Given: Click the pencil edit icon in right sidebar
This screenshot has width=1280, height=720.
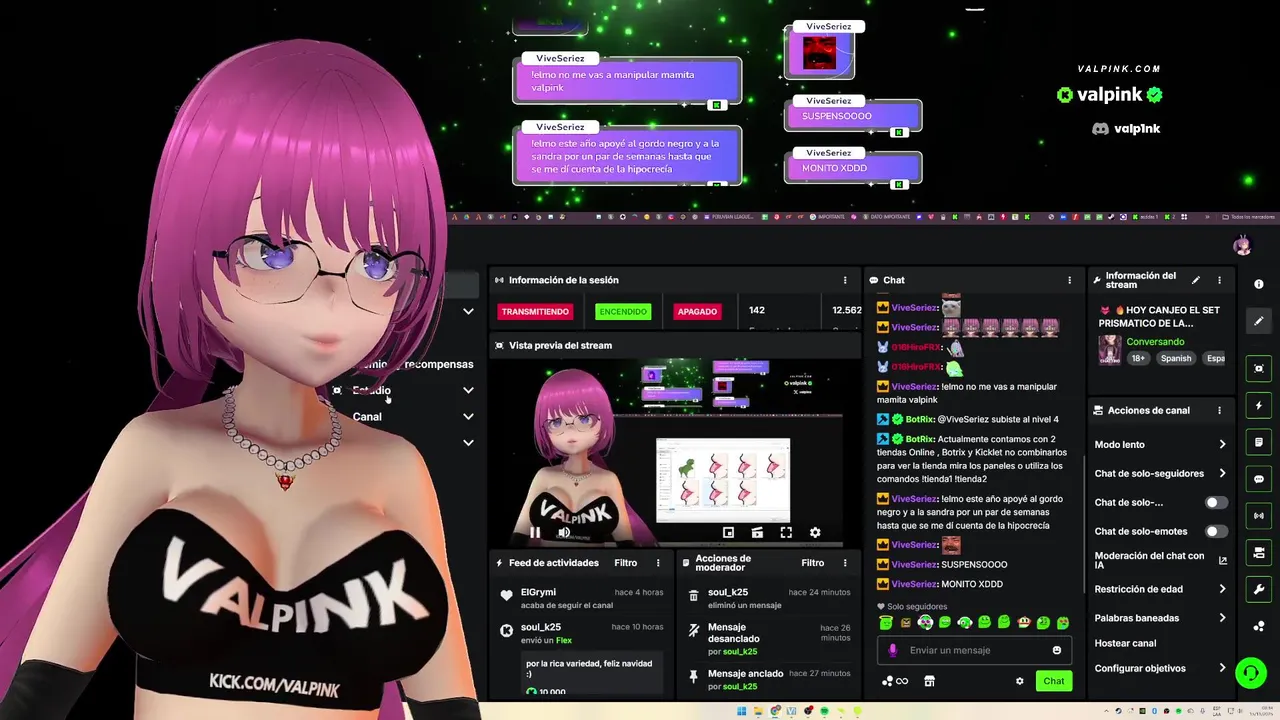Looking at the screenshot, I should pyautogui.click(x=1259, y=321).
